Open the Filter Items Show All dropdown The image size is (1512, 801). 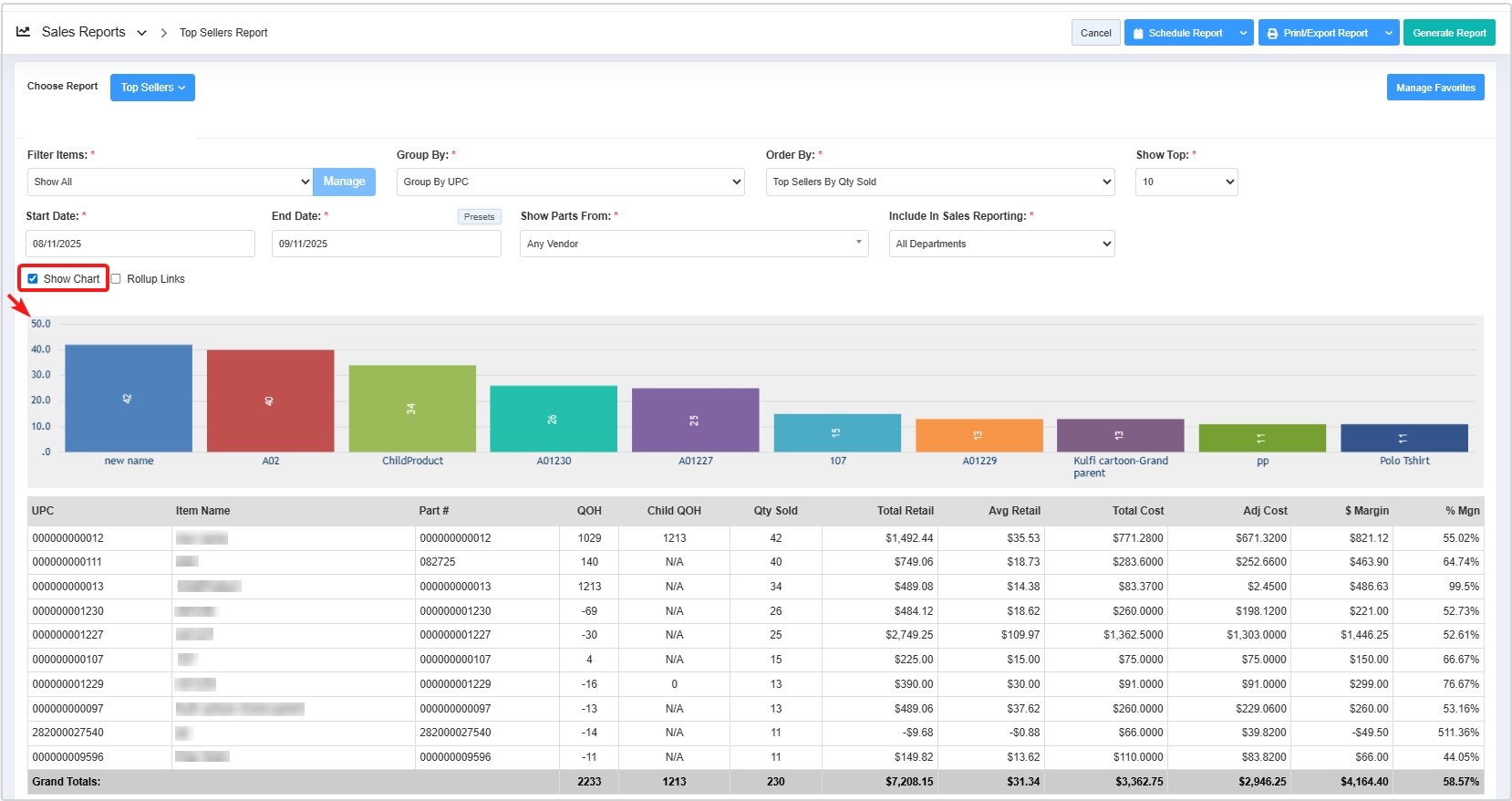[x=170, y=182]
